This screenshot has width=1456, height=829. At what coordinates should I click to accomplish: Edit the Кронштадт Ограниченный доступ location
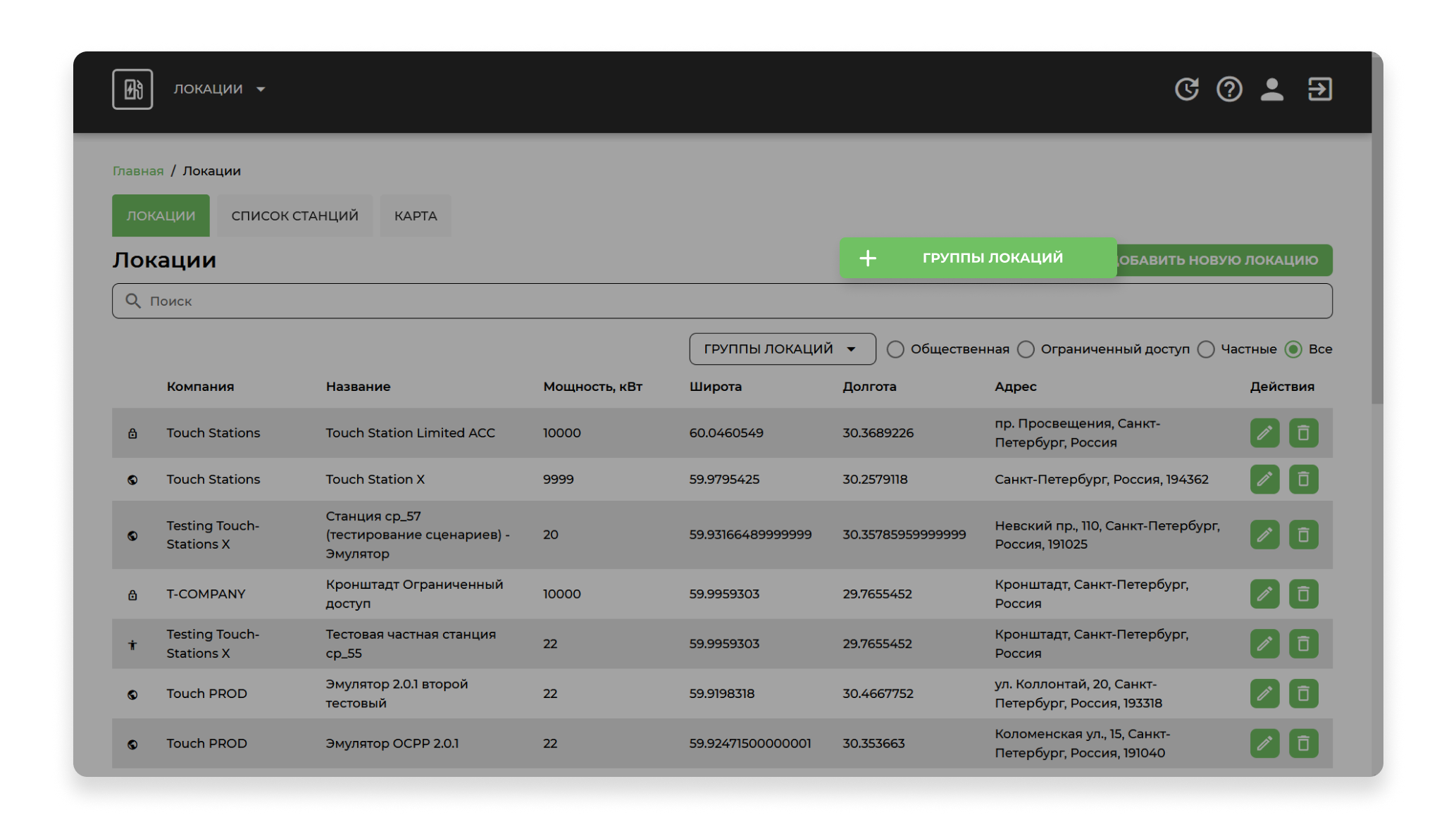click(1264, 594)
